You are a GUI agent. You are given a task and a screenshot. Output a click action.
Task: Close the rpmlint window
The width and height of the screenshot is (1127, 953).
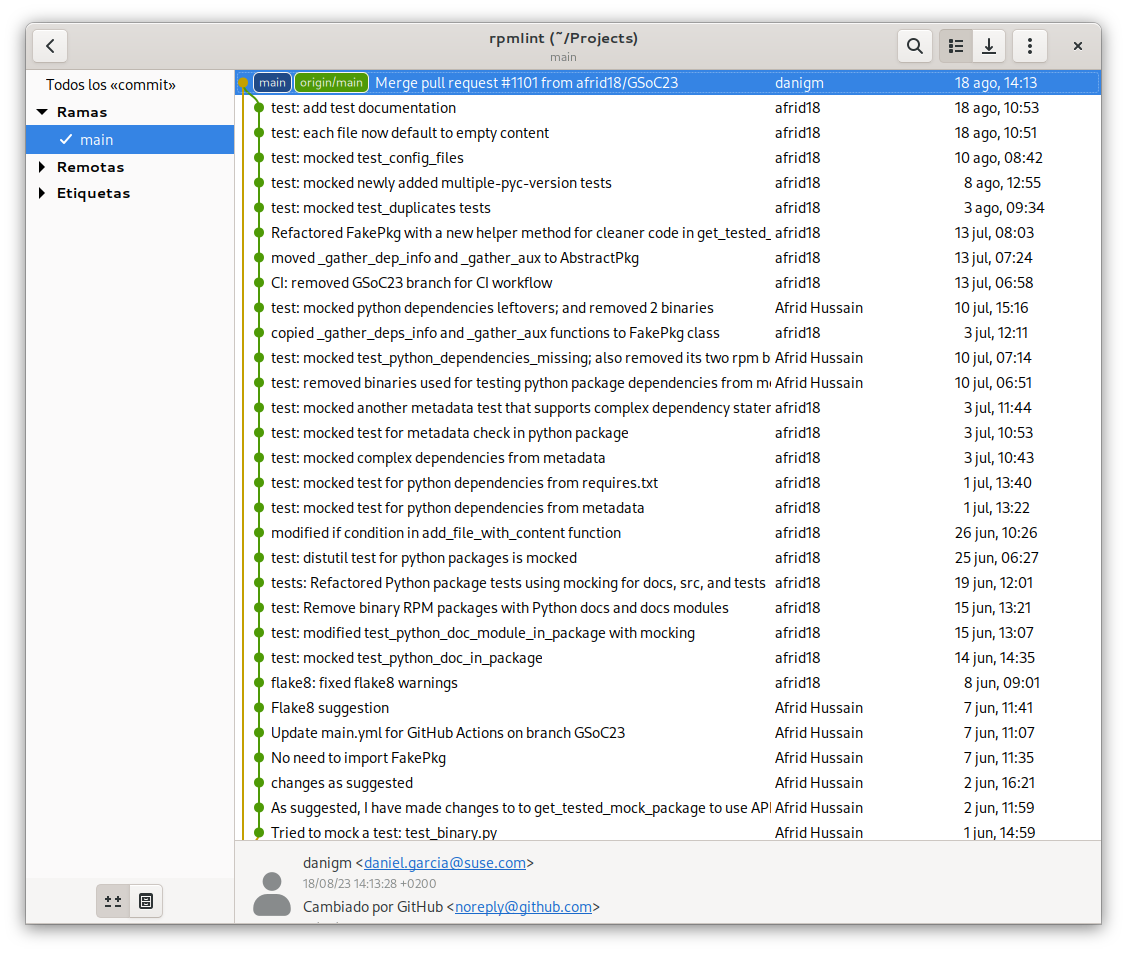[x=1077, y=46]
